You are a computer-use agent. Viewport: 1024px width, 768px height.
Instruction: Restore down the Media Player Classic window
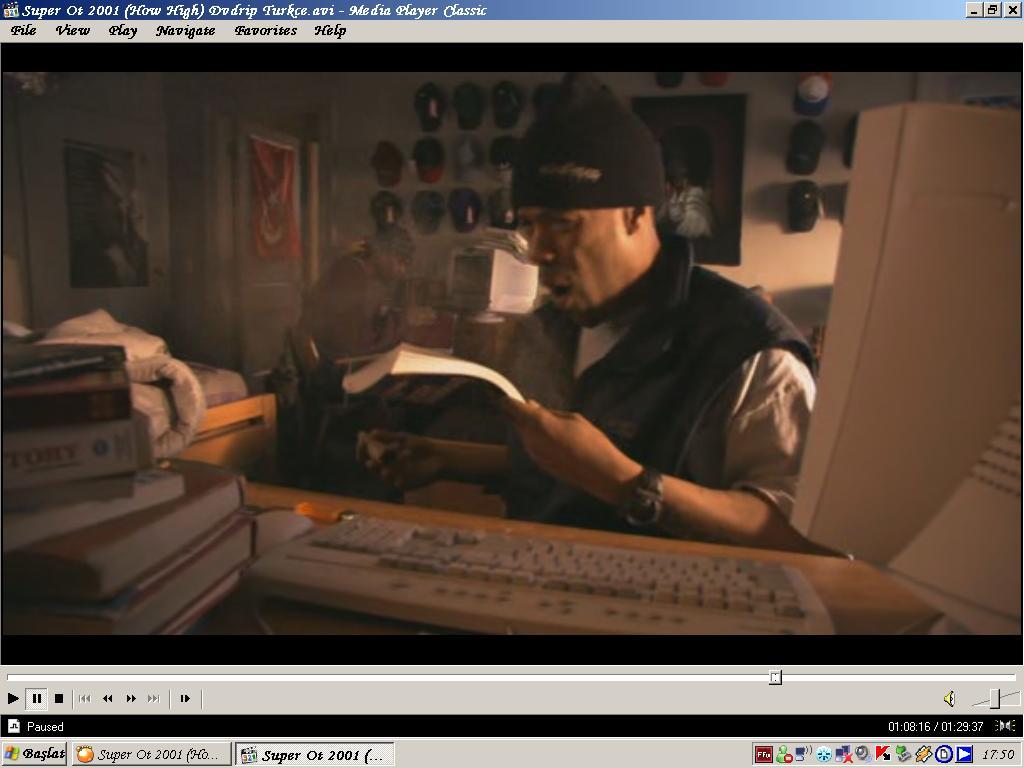(x=992, y=10)
